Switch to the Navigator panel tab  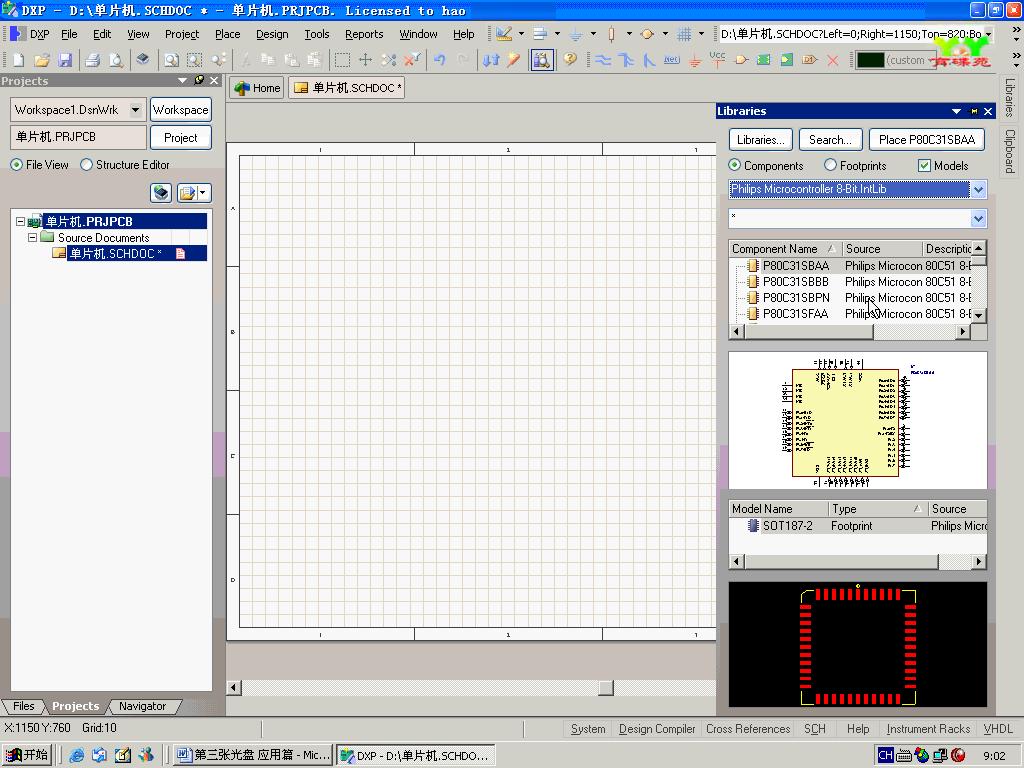(142, 706)
